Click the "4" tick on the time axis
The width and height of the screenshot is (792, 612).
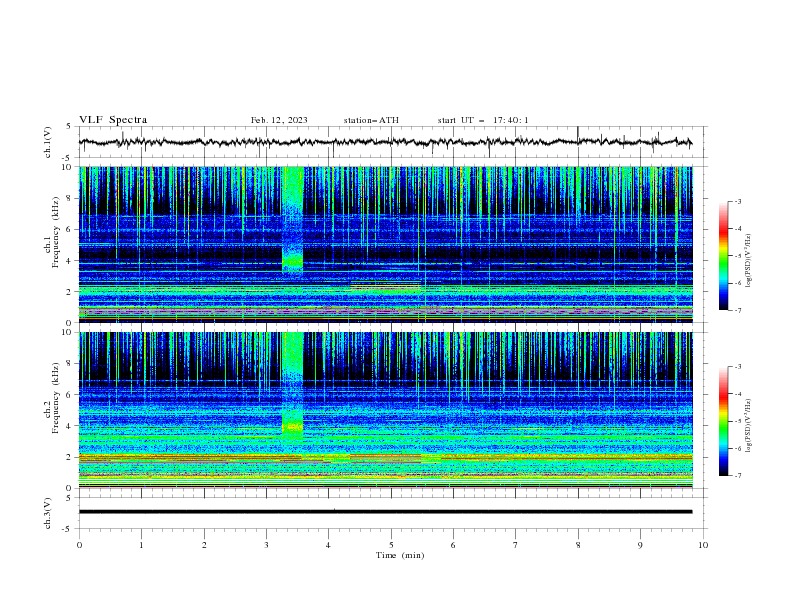pos(328,545)
